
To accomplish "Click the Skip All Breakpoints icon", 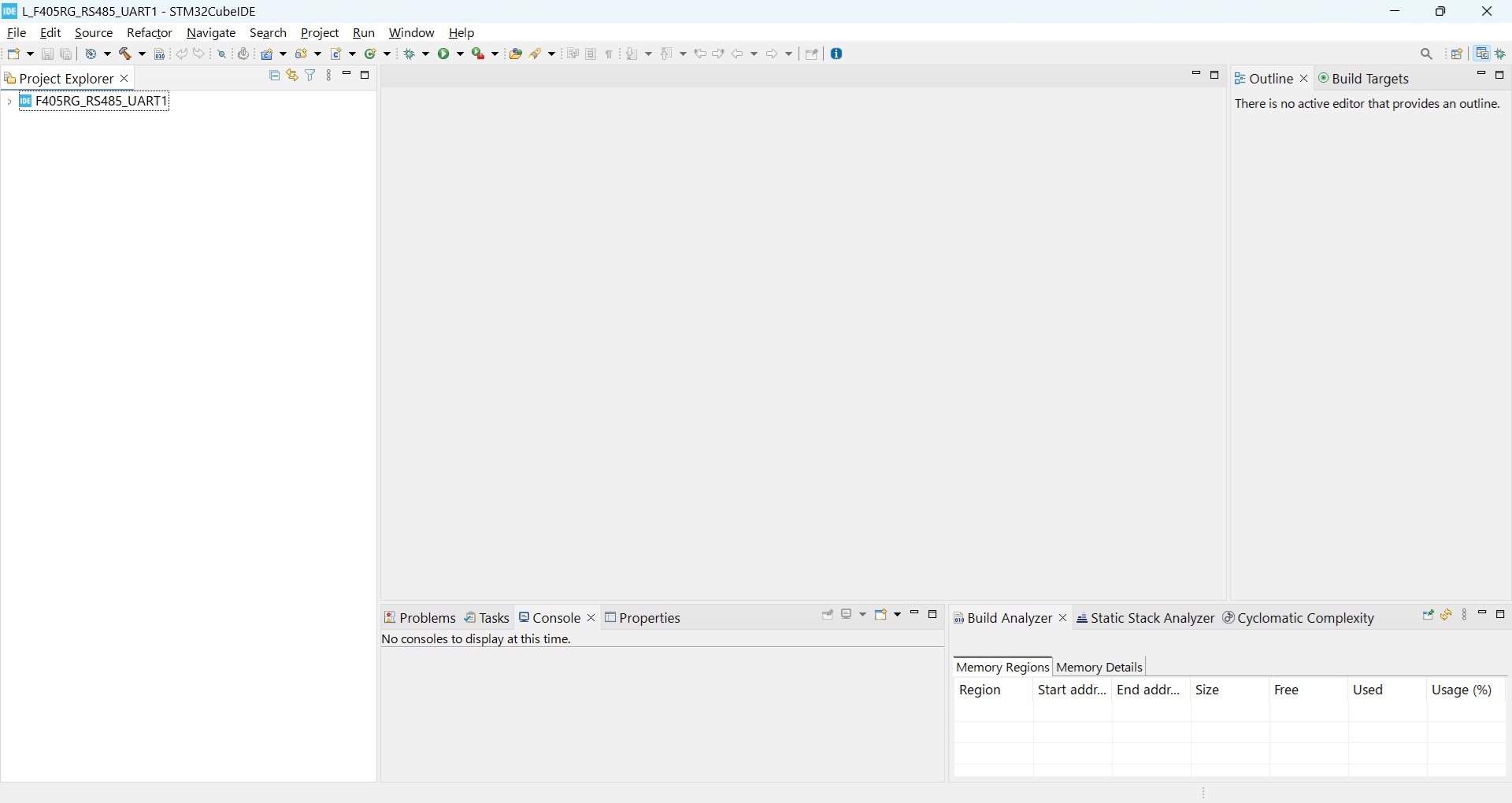I will click(223, 54).
